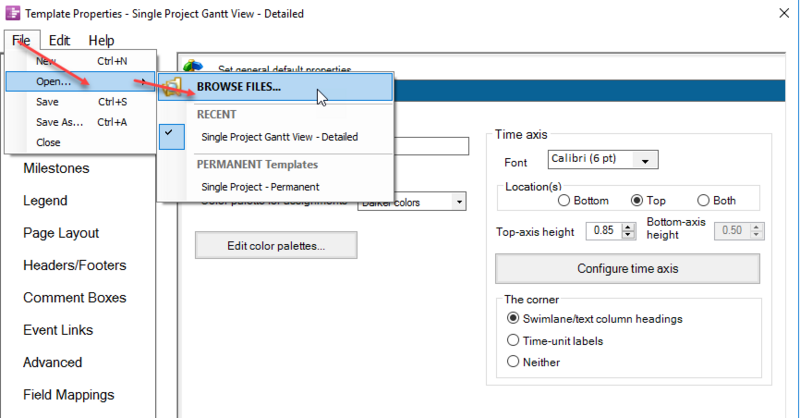Increase Top-axis height with up arrow
Viewport: 800px width, 418px height.
pyautogui.click(x=629, y=227)
